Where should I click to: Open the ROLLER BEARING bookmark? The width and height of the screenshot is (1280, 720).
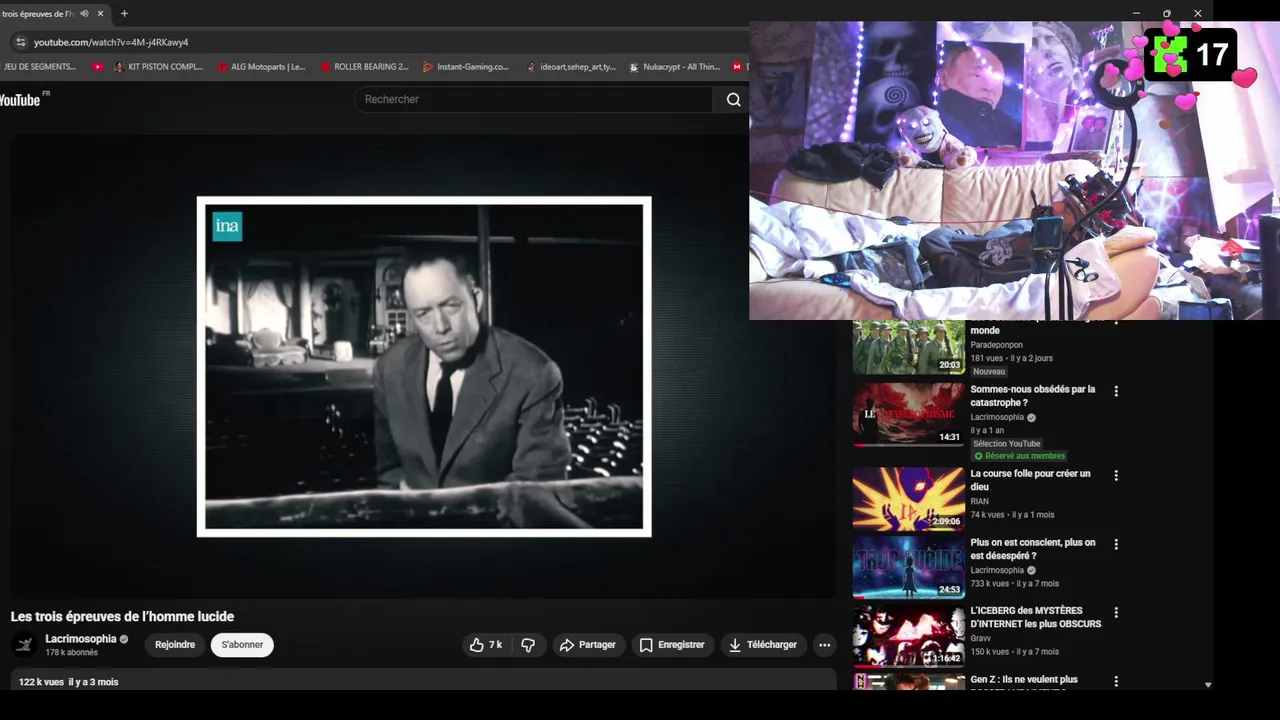[x=364, y=67]
